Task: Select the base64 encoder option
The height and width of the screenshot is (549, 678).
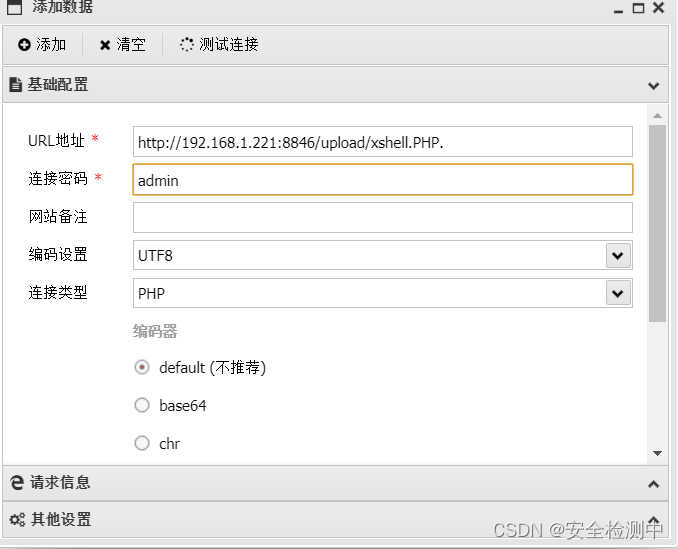Action: pos(141,405)
